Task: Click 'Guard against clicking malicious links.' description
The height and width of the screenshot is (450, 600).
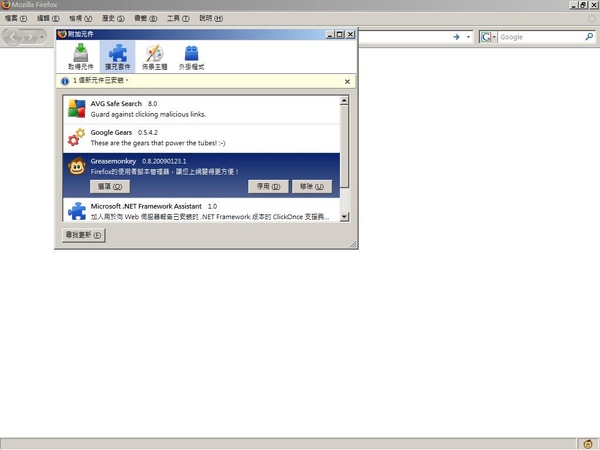Action: coord(148,114)
